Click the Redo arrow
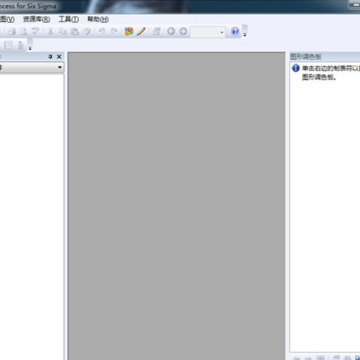 [114, 32]
